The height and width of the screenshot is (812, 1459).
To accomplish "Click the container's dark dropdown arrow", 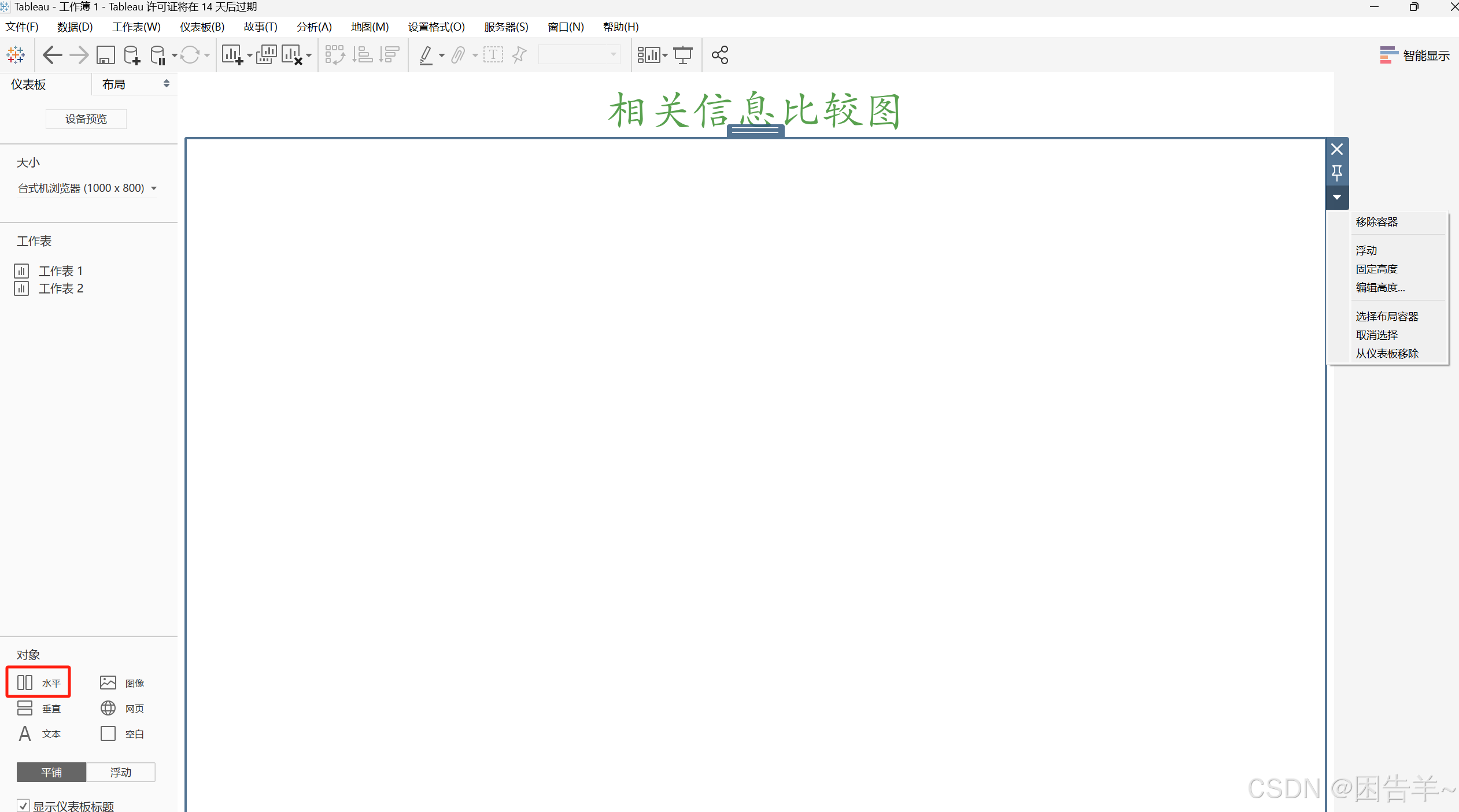I will 1336,197.
